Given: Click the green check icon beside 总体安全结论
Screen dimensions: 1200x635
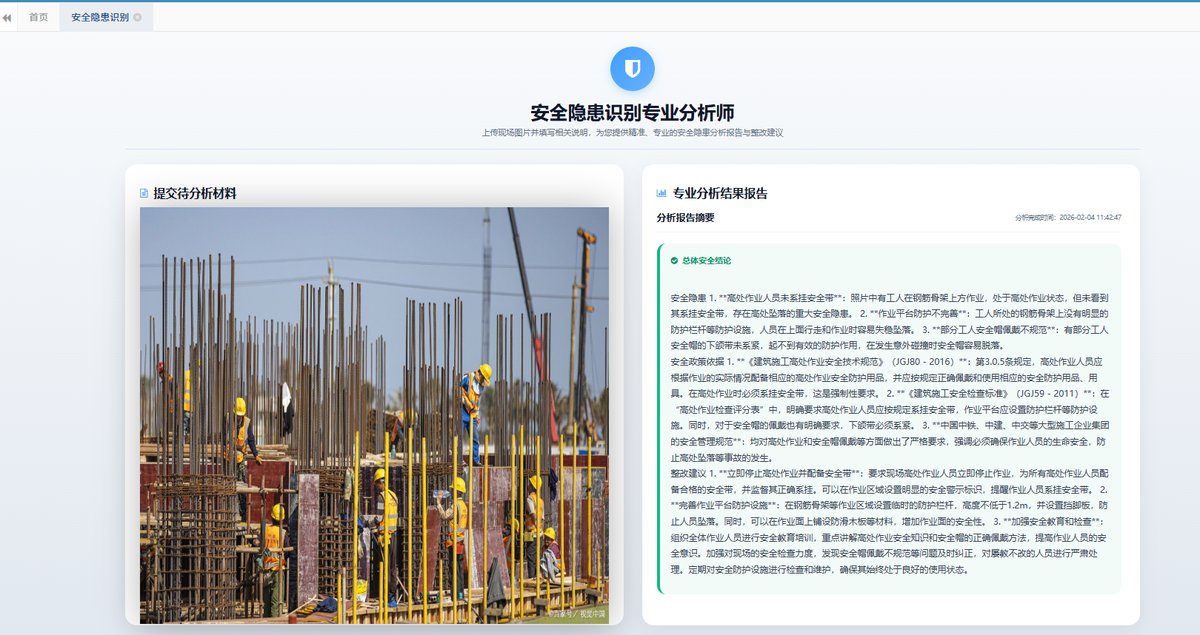Looking at the screenshot, I should coord(674,260).
